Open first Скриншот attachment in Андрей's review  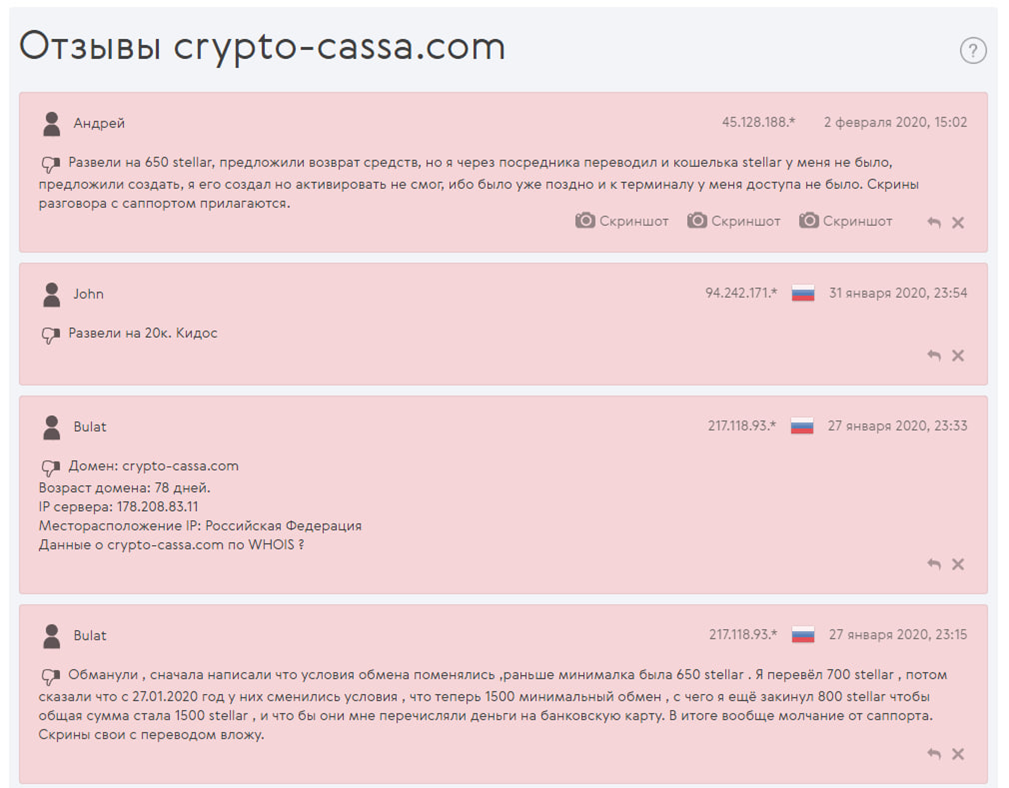click(622, 221)
